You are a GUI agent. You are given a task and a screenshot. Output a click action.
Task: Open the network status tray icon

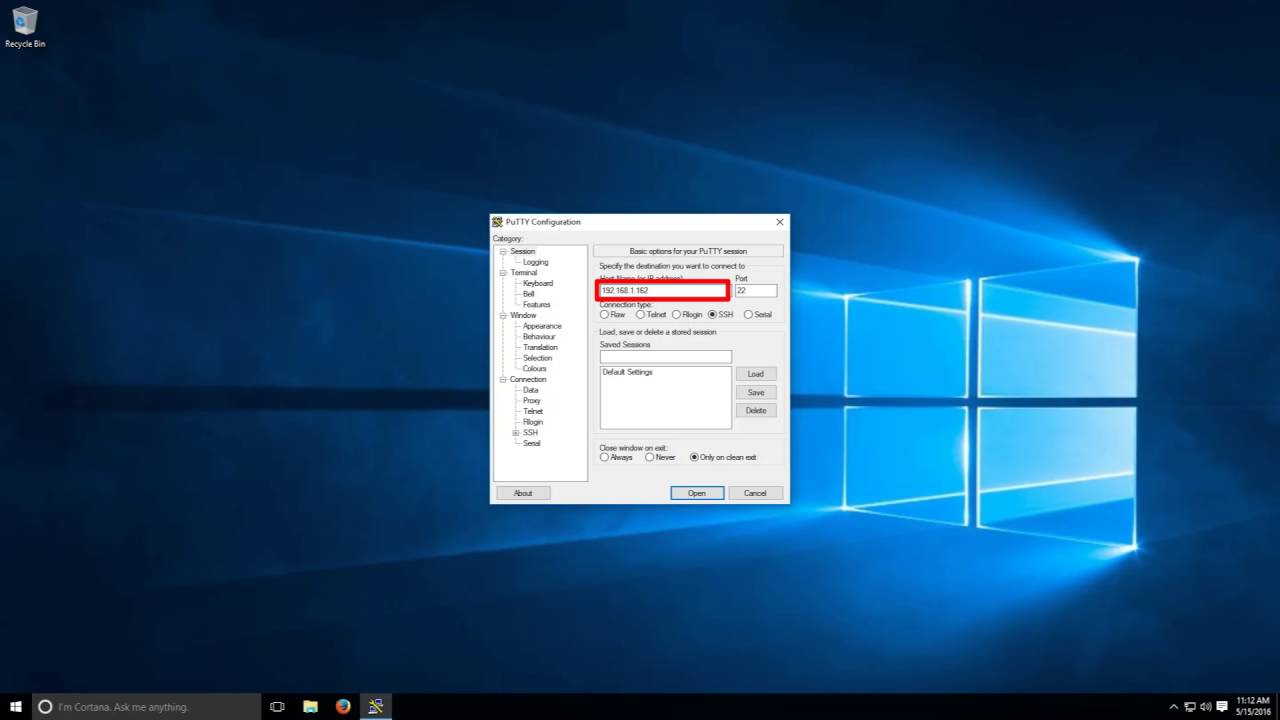click(1190, 706)
